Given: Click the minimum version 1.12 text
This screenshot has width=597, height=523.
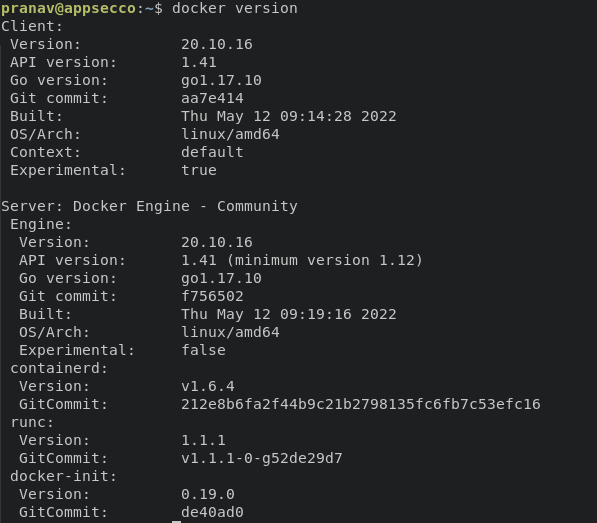Looking at the screenshot, I should point(325,260).
